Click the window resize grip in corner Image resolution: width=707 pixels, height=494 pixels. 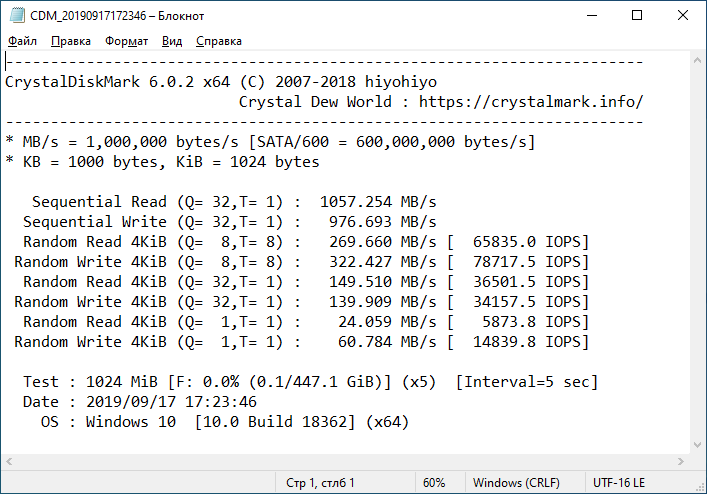(x=700, y=487)
